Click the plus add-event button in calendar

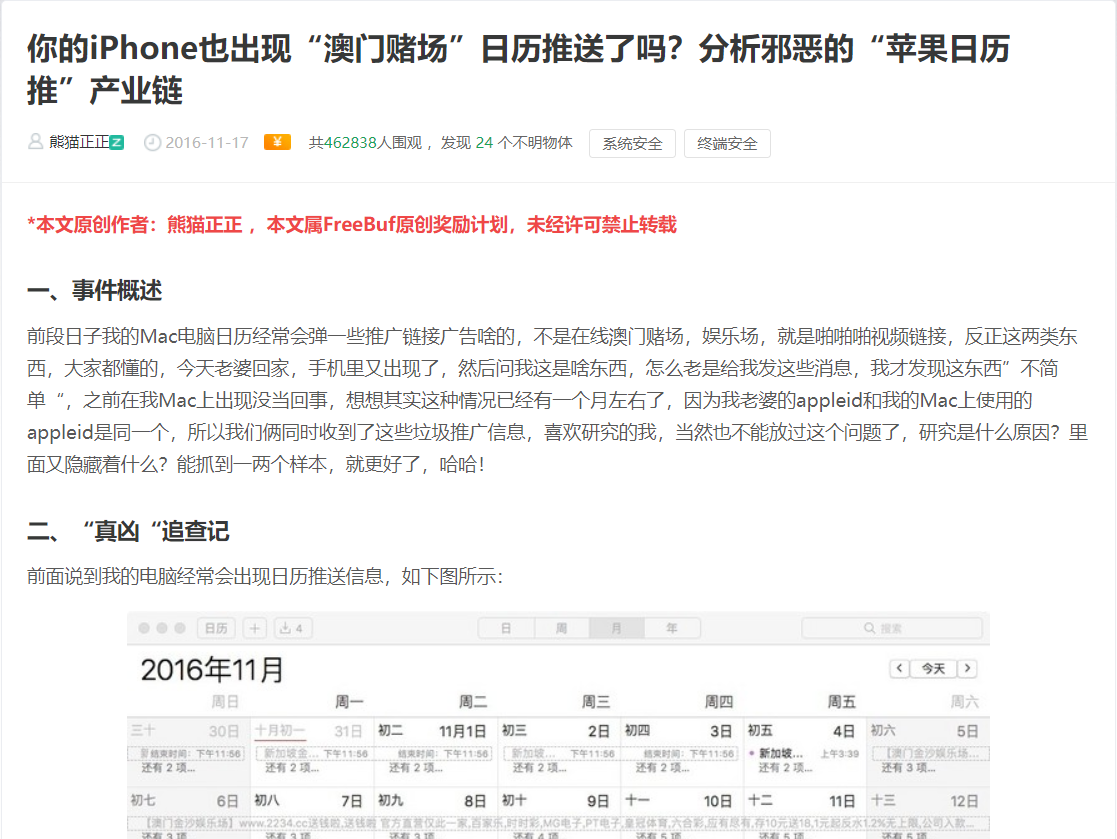(254, 628)
